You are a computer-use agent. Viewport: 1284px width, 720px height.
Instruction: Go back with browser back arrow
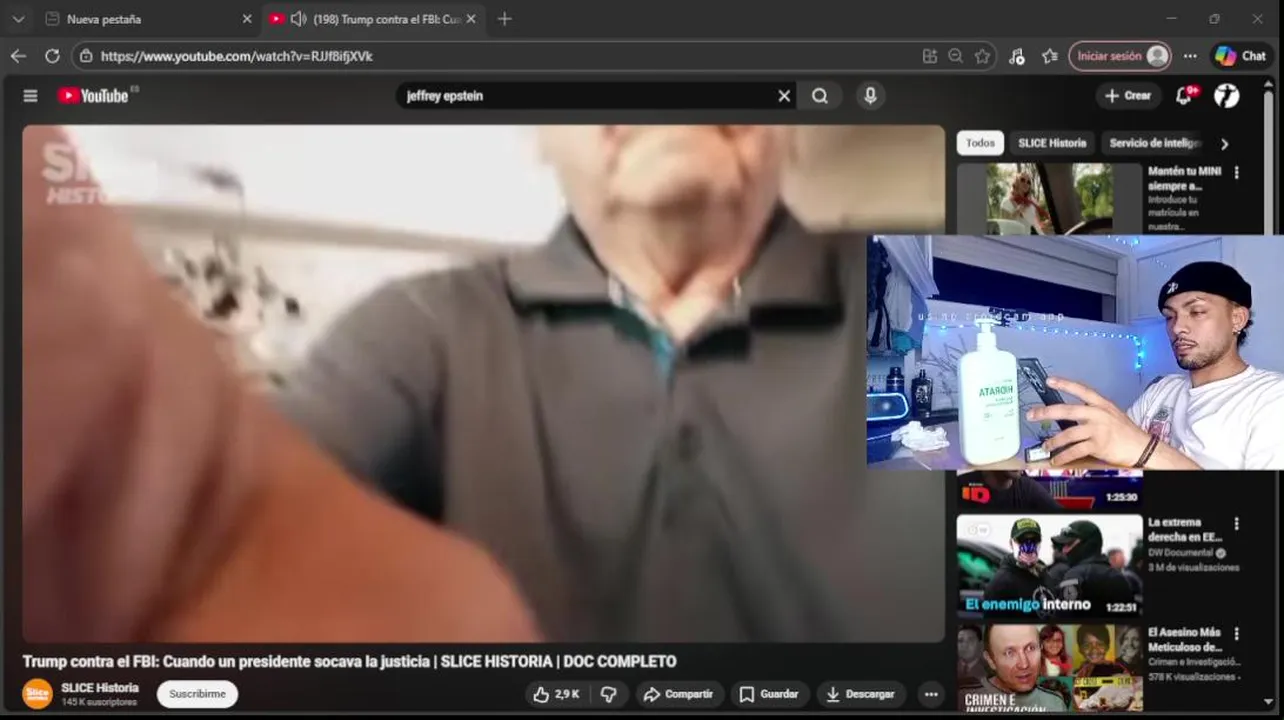18,56
